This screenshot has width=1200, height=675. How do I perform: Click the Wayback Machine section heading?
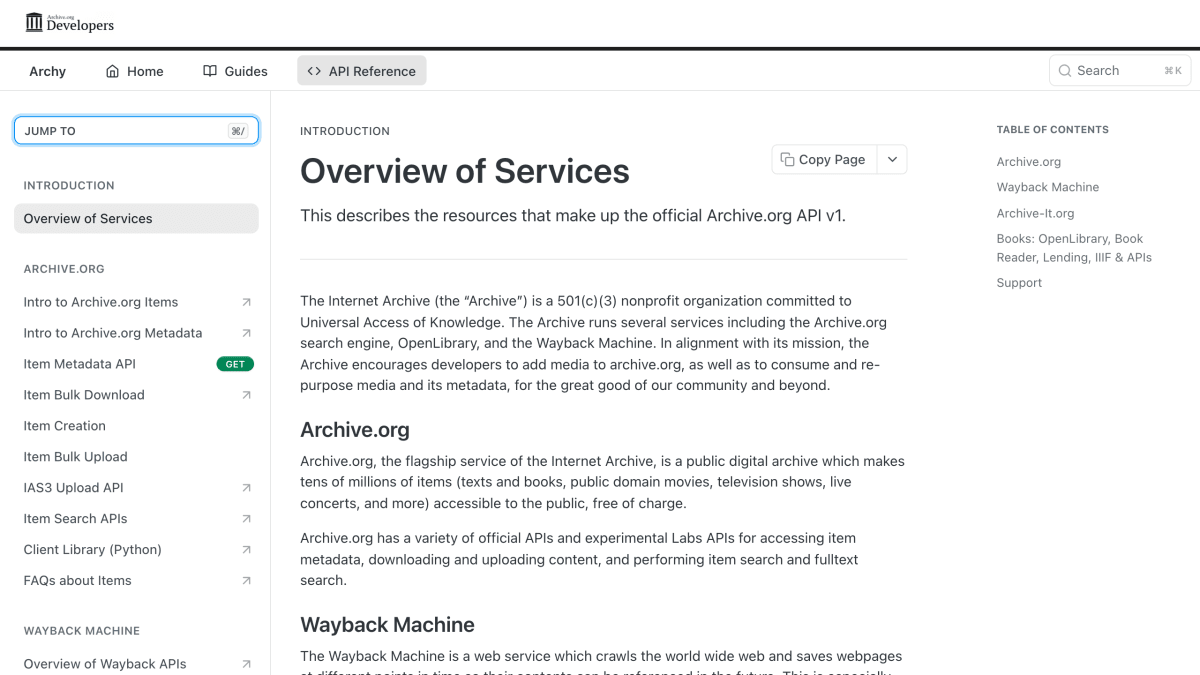coord(387,625)
